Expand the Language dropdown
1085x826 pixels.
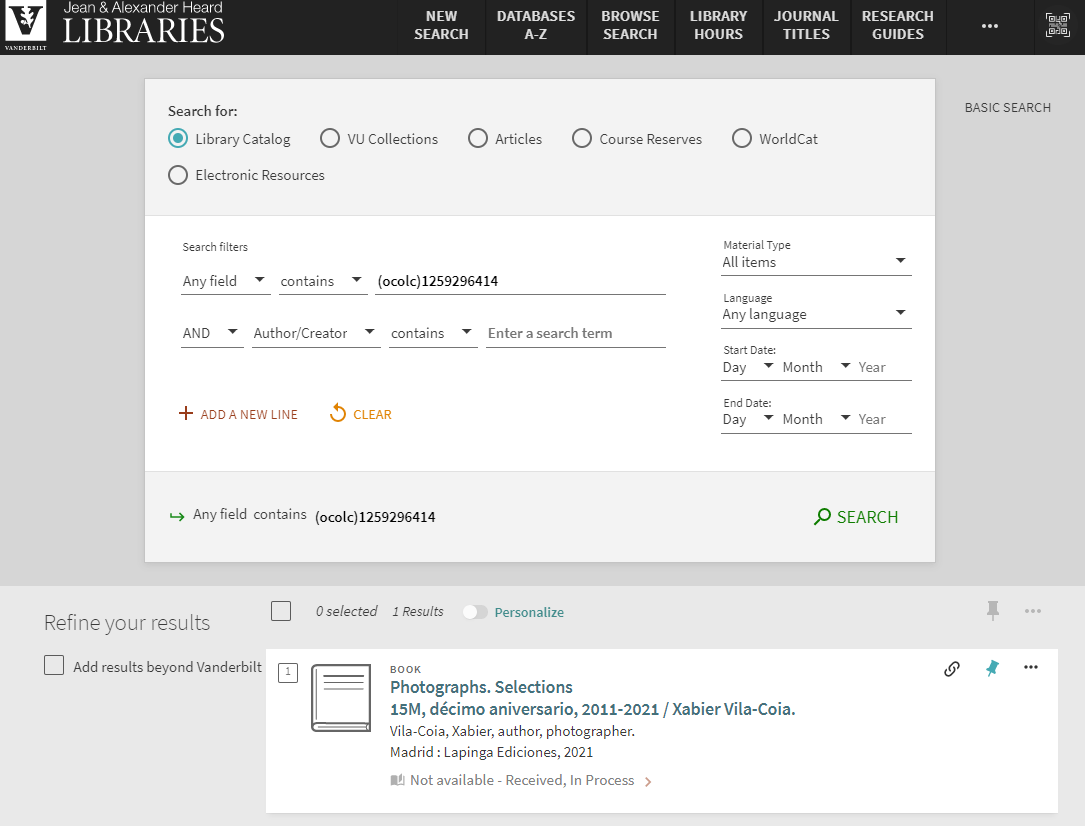click(x=816, y=314)
